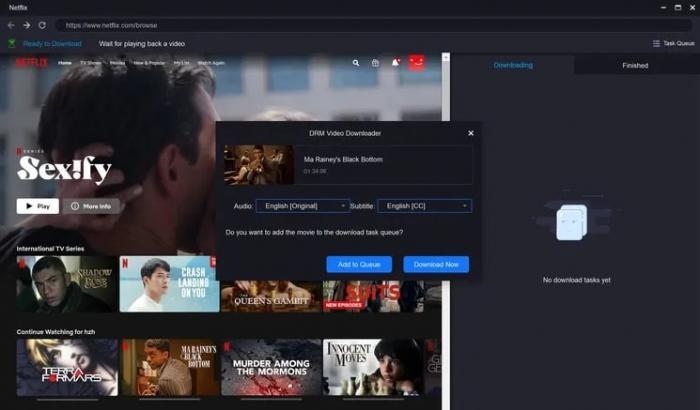
Task: Focus the netflix.com/browse address field
Action: (x=374, y=25)
